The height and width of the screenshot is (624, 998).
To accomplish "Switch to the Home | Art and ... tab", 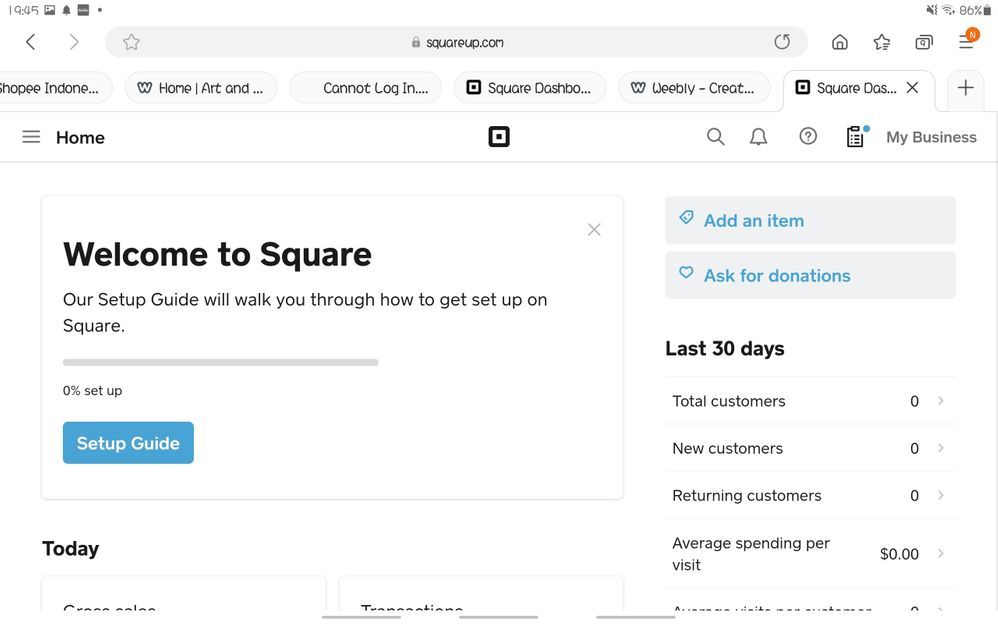I will pyautogui.click(x=201, y=88).
